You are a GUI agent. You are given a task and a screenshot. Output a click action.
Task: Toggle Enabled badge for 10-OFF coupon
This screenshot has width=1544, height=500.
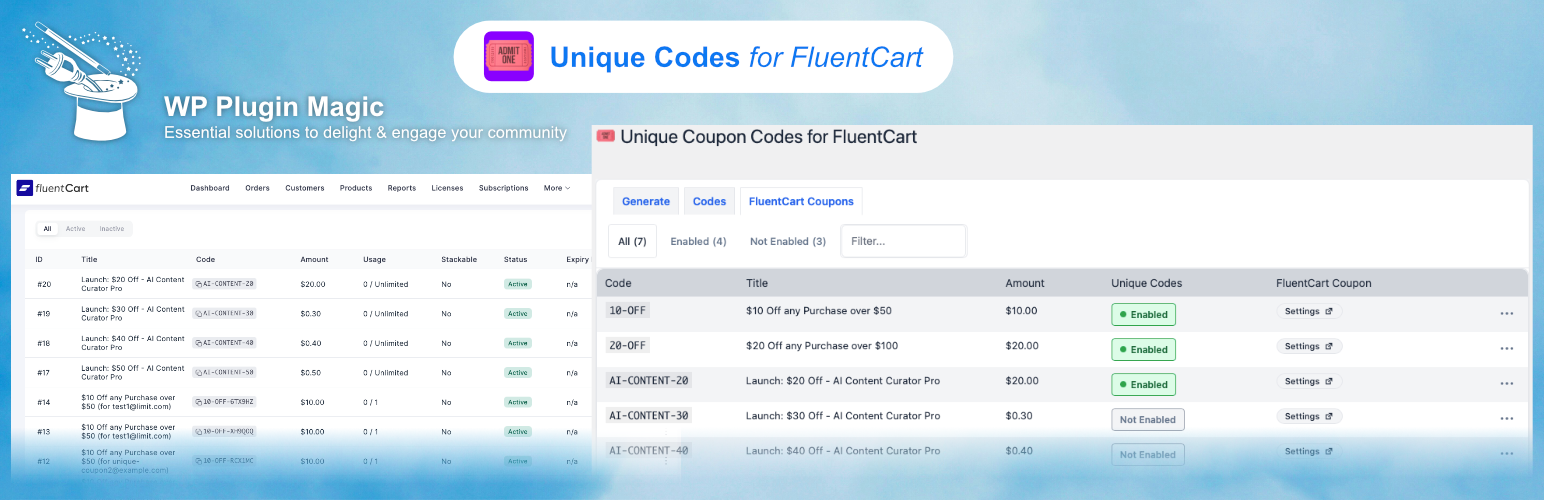(1143, 314)
